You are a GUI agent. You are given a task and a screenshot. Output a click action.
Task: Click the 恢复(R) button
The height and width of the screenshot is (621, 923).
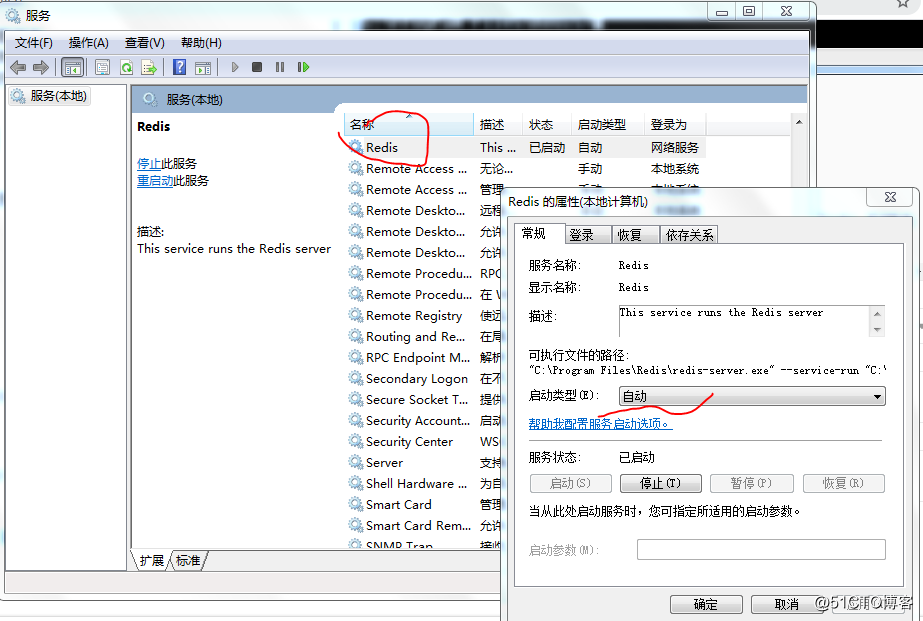[844, 483]
